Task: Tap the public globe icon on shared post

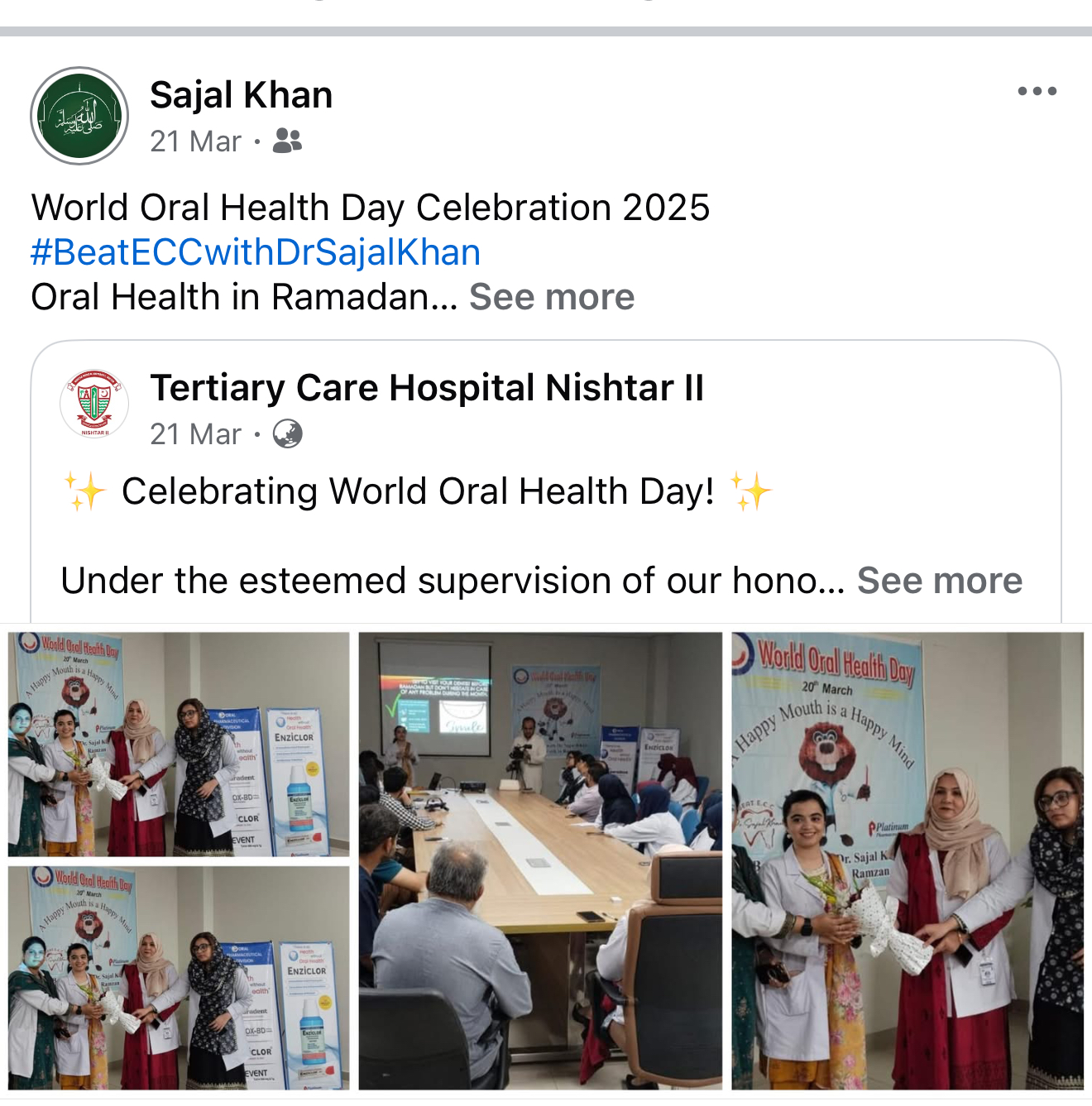Action: pos(287,433)
